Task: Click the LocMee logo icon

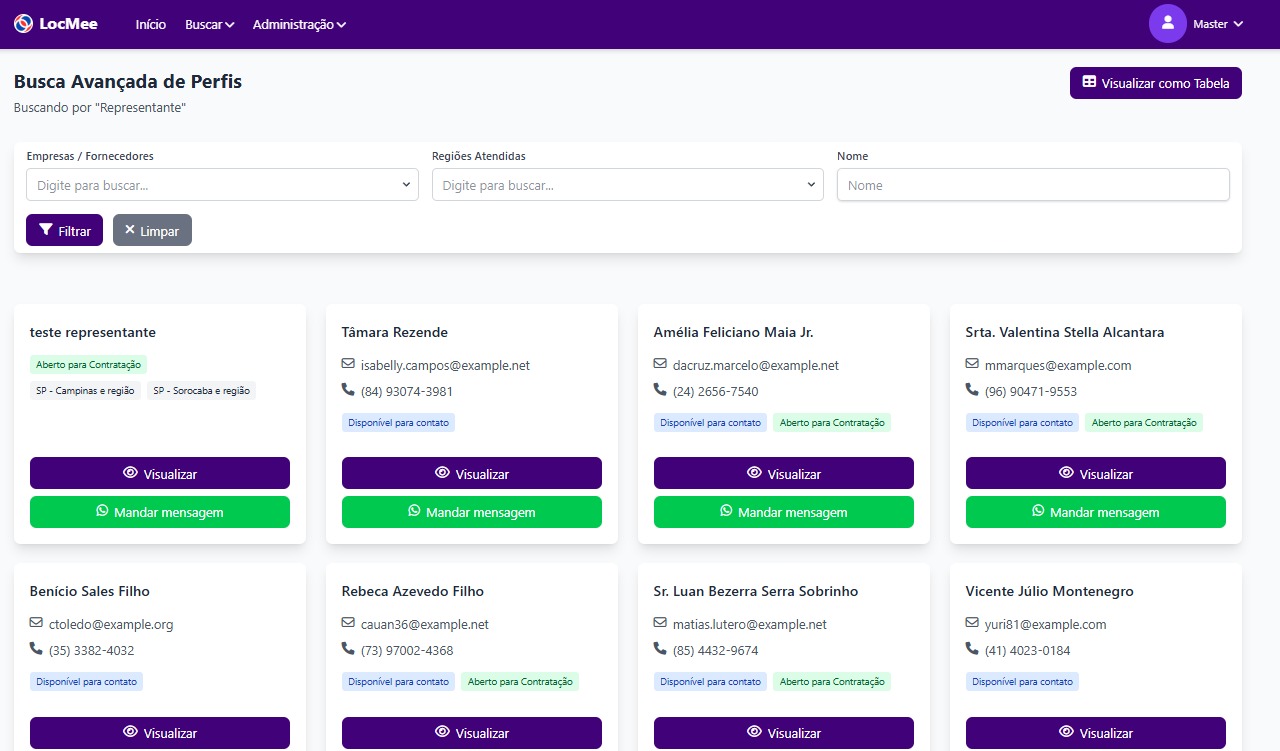Action: point(23,23)
